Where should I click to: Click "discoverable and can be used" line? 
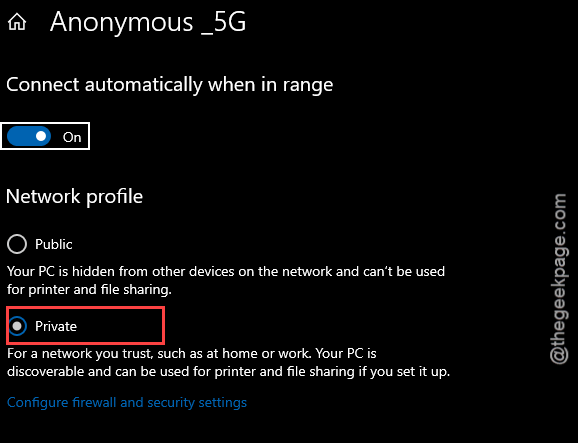tap(229, 371)
